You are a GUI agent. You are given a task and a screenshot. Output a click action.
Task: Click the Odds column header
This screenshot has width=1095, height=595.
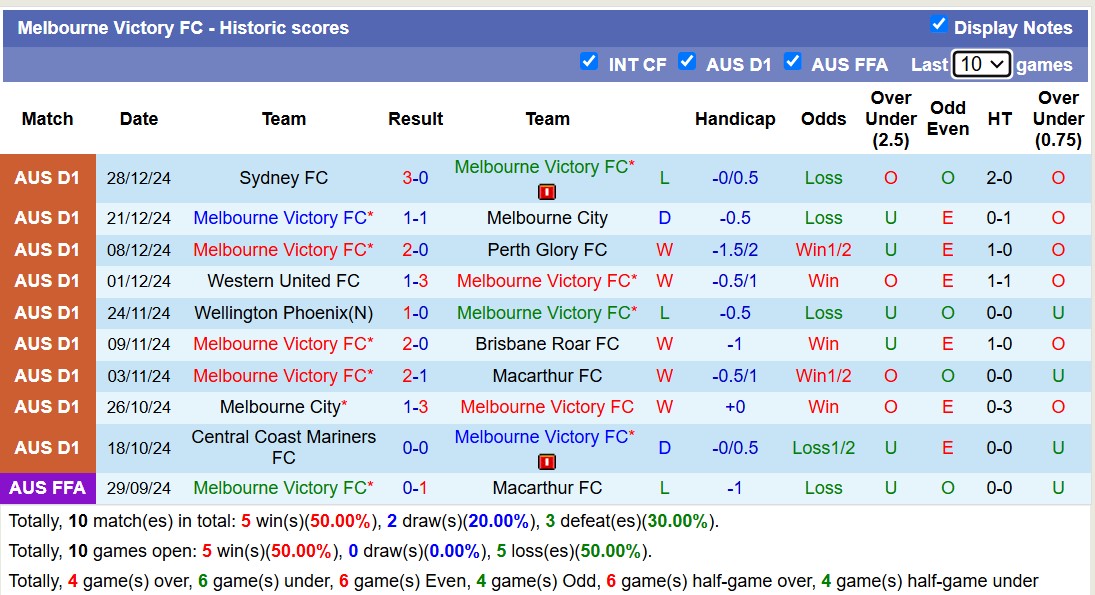point(823,118)
